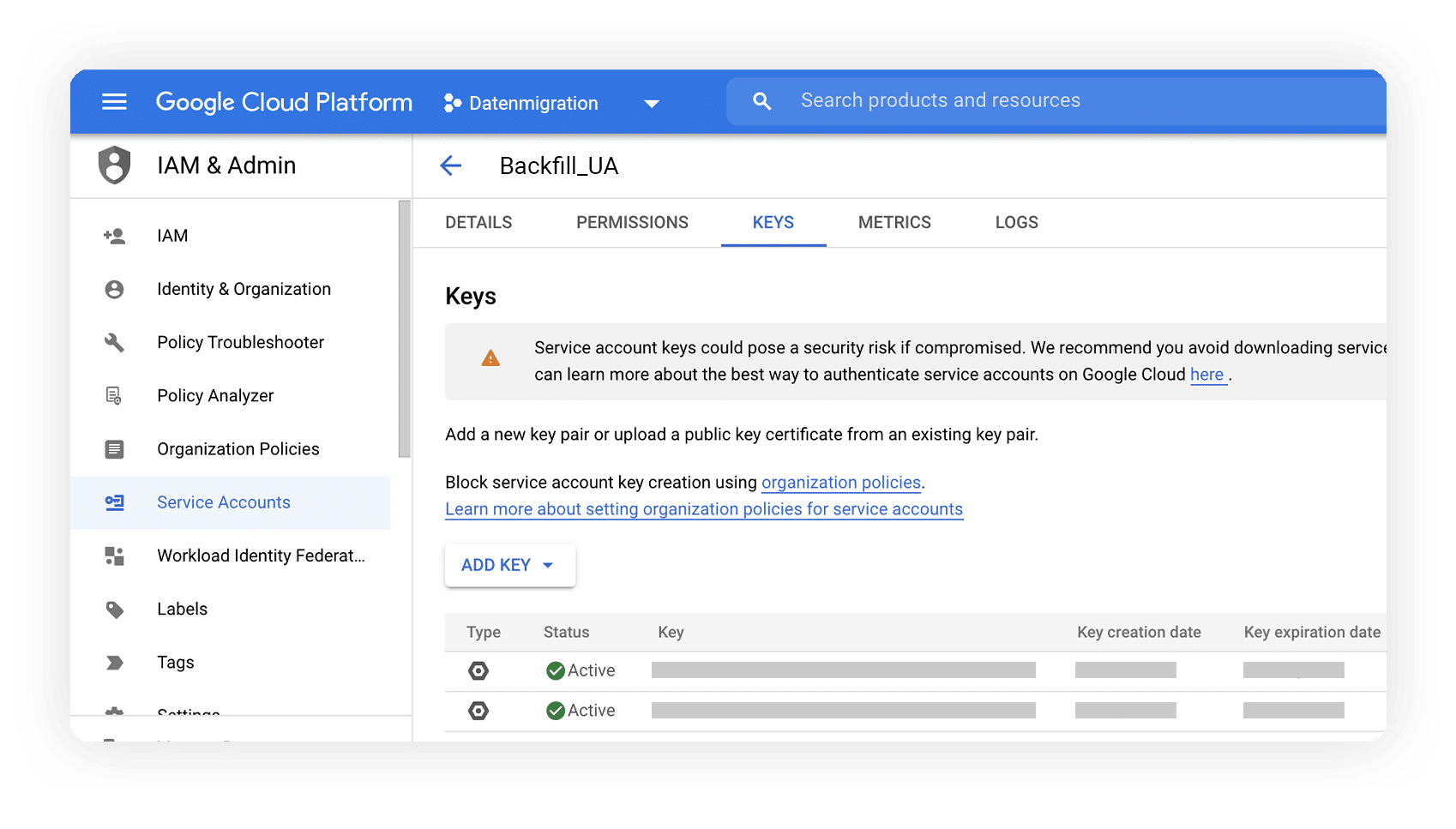
Task: Select the KEYS tab
Action: (773, 223)
